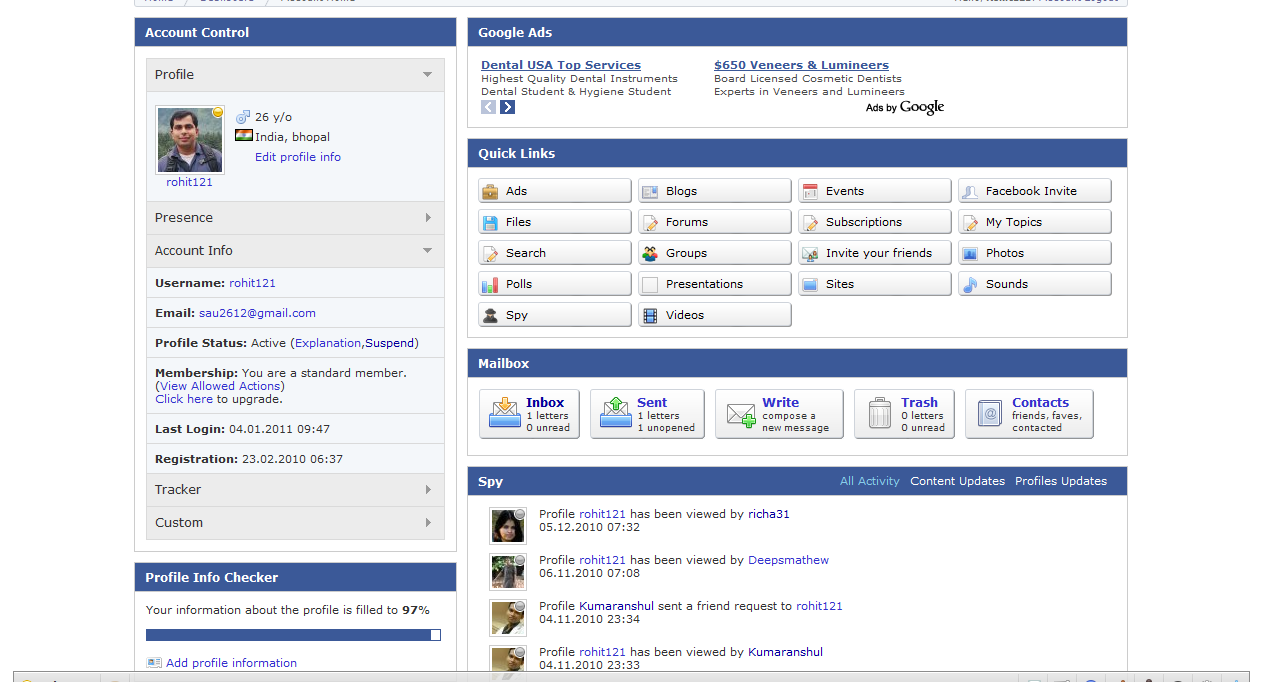Open the Videos film strip icon
Image resolution: width=1263 pixels, height=682 pixels.
[x=650, y=315]
